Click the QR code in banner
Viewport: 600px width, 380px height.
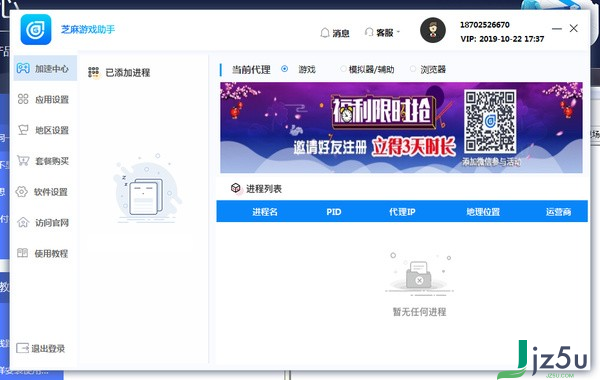(490, 121)
